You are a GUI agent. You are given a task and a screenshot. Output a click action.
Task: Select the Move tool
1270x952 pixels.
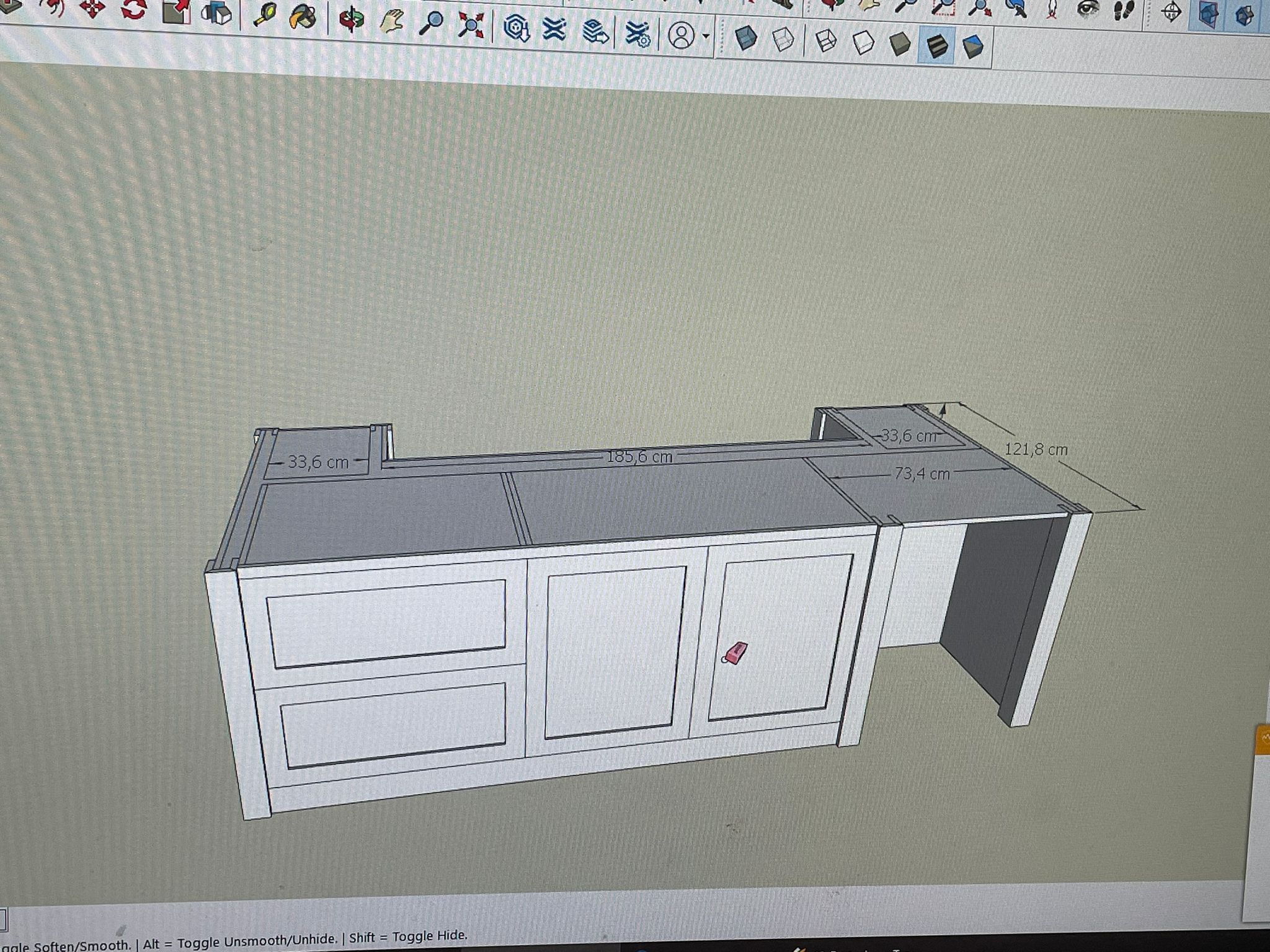(92, 9)
